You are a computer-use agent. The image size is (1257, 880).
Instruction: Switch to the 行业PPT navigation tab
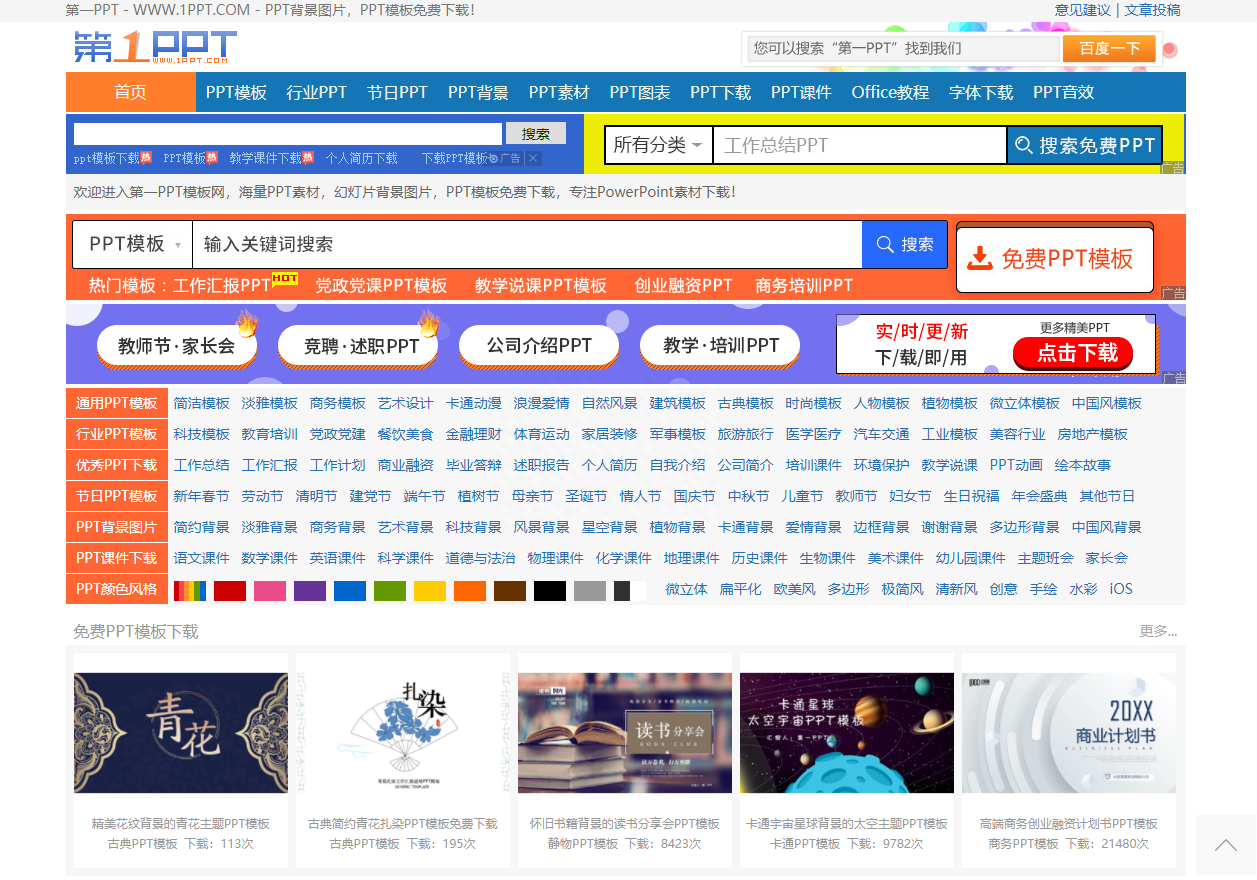click(x=316, y=92)
